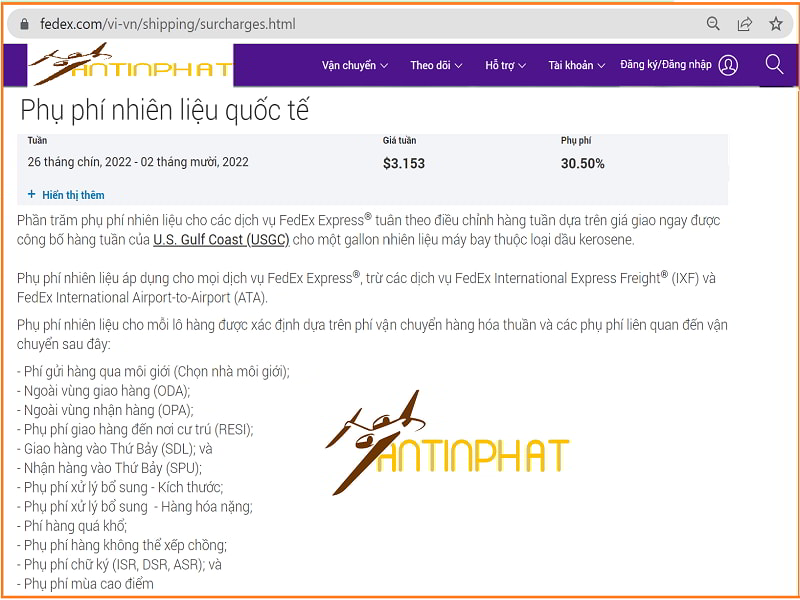Bookmark this page with star icon

point(775,24)
